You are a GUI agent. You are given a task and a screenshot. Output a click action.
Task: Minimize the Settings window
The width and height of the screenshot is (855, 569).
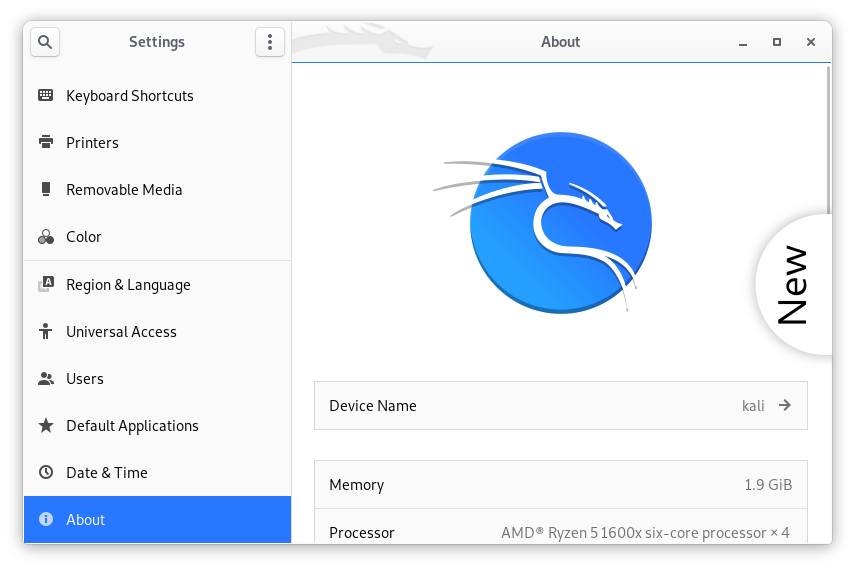tap(743, 42)
